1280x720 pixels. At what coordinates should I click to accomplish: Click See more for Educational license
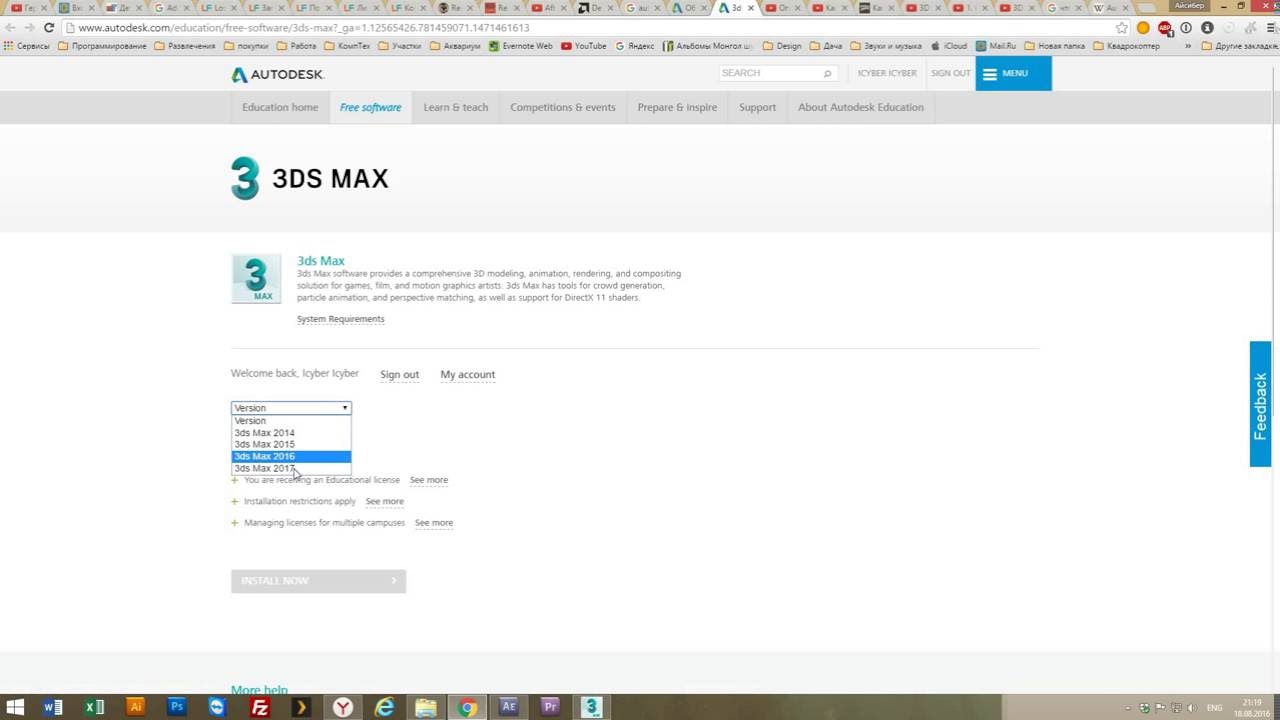click(429, 480)
